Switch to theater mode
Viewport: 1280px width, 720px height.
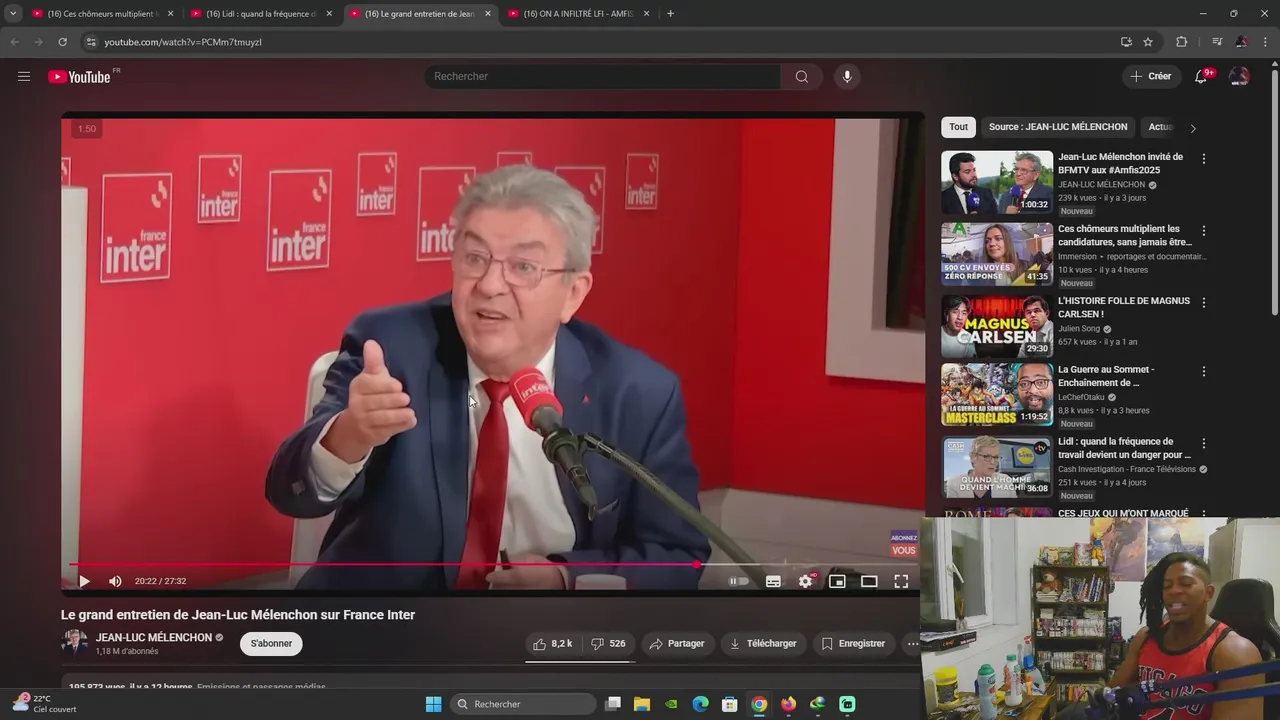point(869,581)
